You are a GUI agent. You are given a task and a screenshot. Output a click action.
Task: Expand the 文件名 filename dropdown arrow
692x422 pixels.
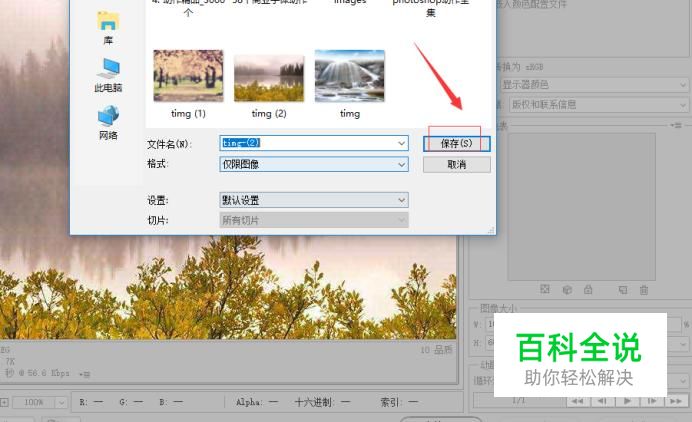401,143
